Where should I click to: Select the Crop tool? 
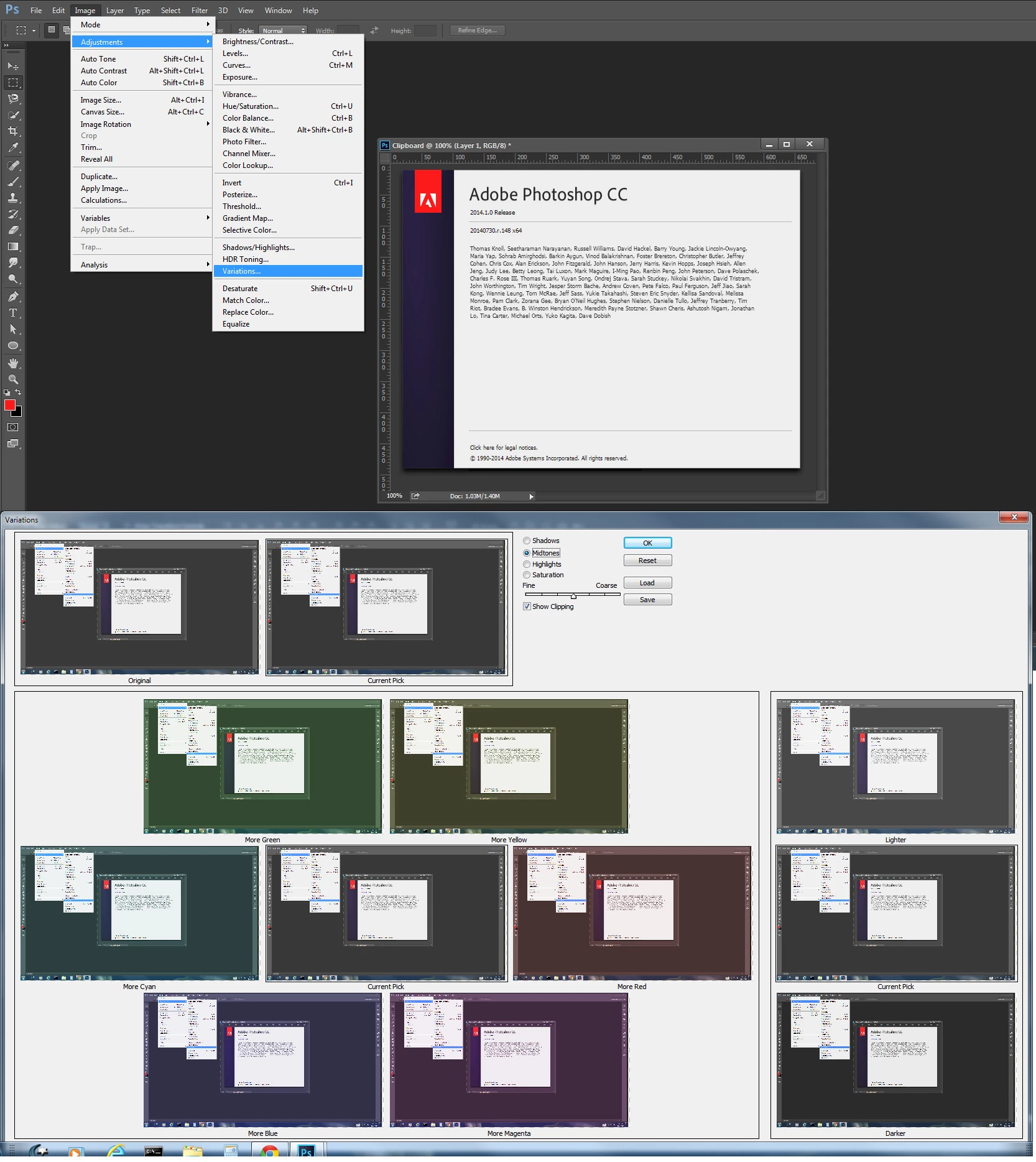point(12,131)
